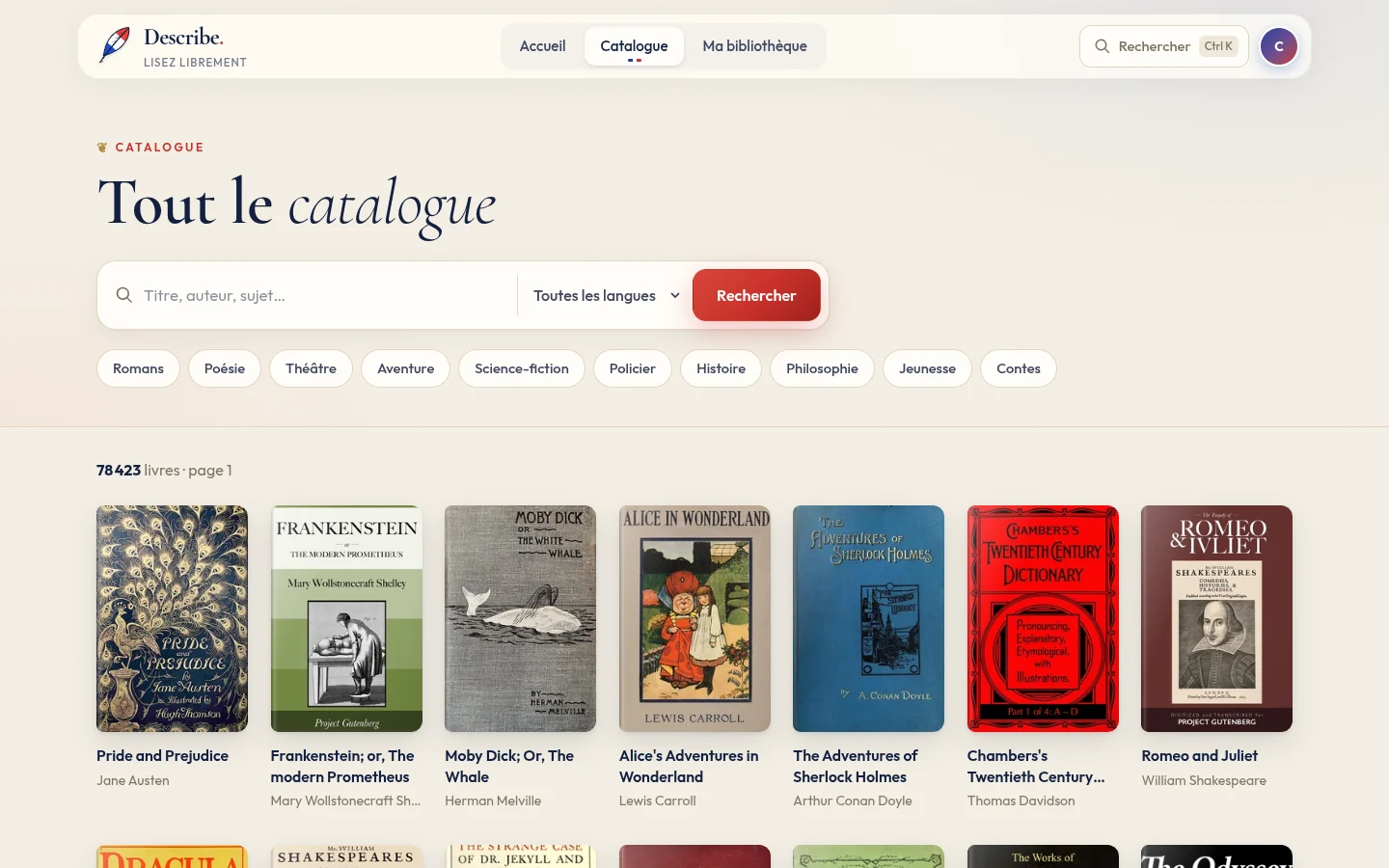This screenshot has height=868, width=1389.
Task: Click the 78 423 livres page 1 count
Action: (164, 471)
